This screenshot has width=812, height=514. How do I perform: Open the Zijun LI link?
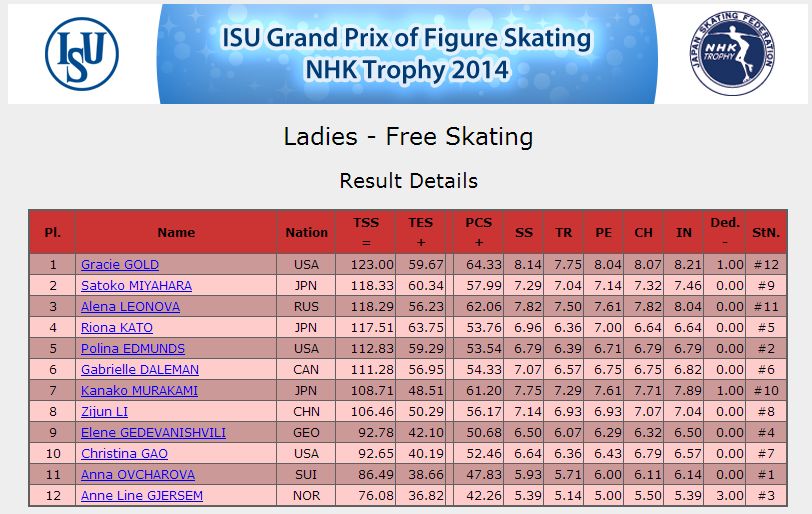point(104,412)
